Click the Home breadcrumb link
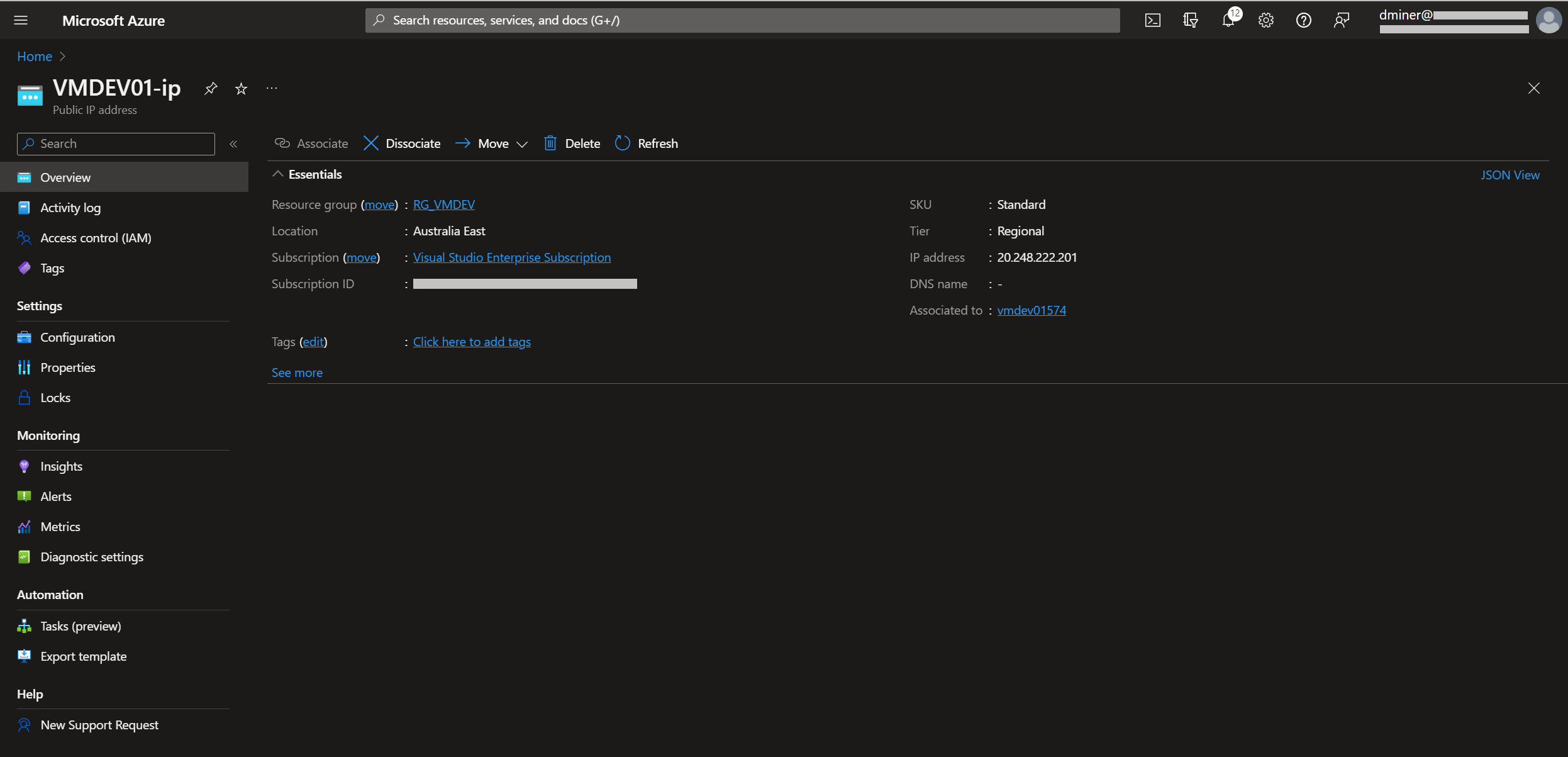The image size is (1568, 757). [35, 56]
